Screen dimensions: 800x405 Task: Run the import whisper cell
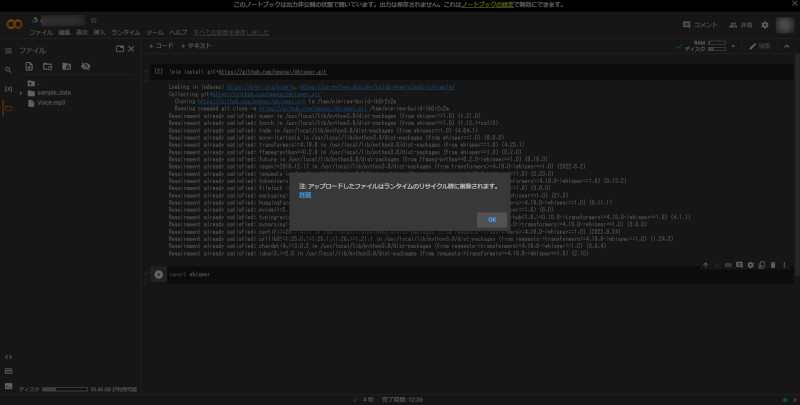[159, 274]
